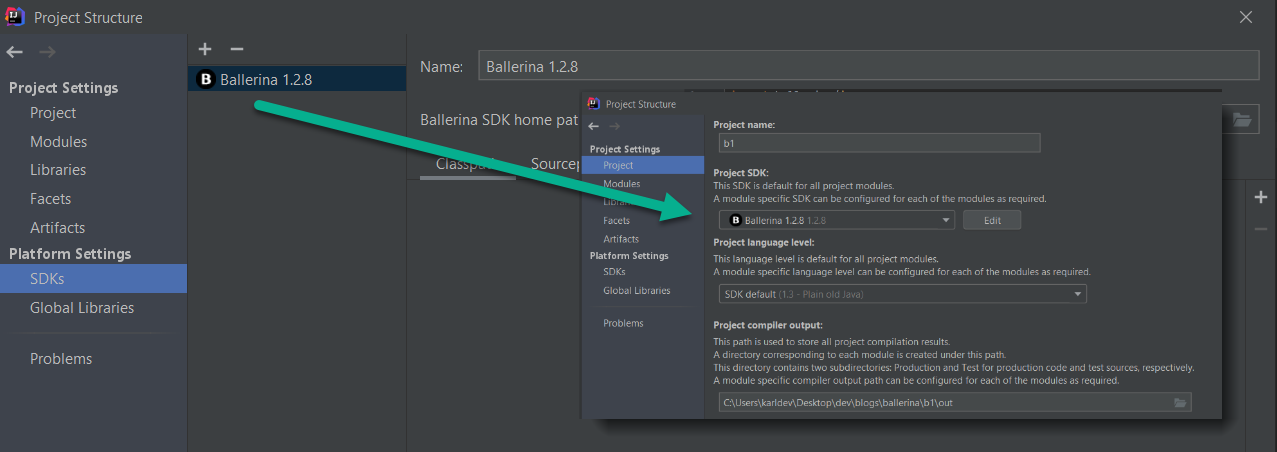1277x452 pixels.
Task: Open Problems in outer window sidebar
Action: tap(61, 359)
